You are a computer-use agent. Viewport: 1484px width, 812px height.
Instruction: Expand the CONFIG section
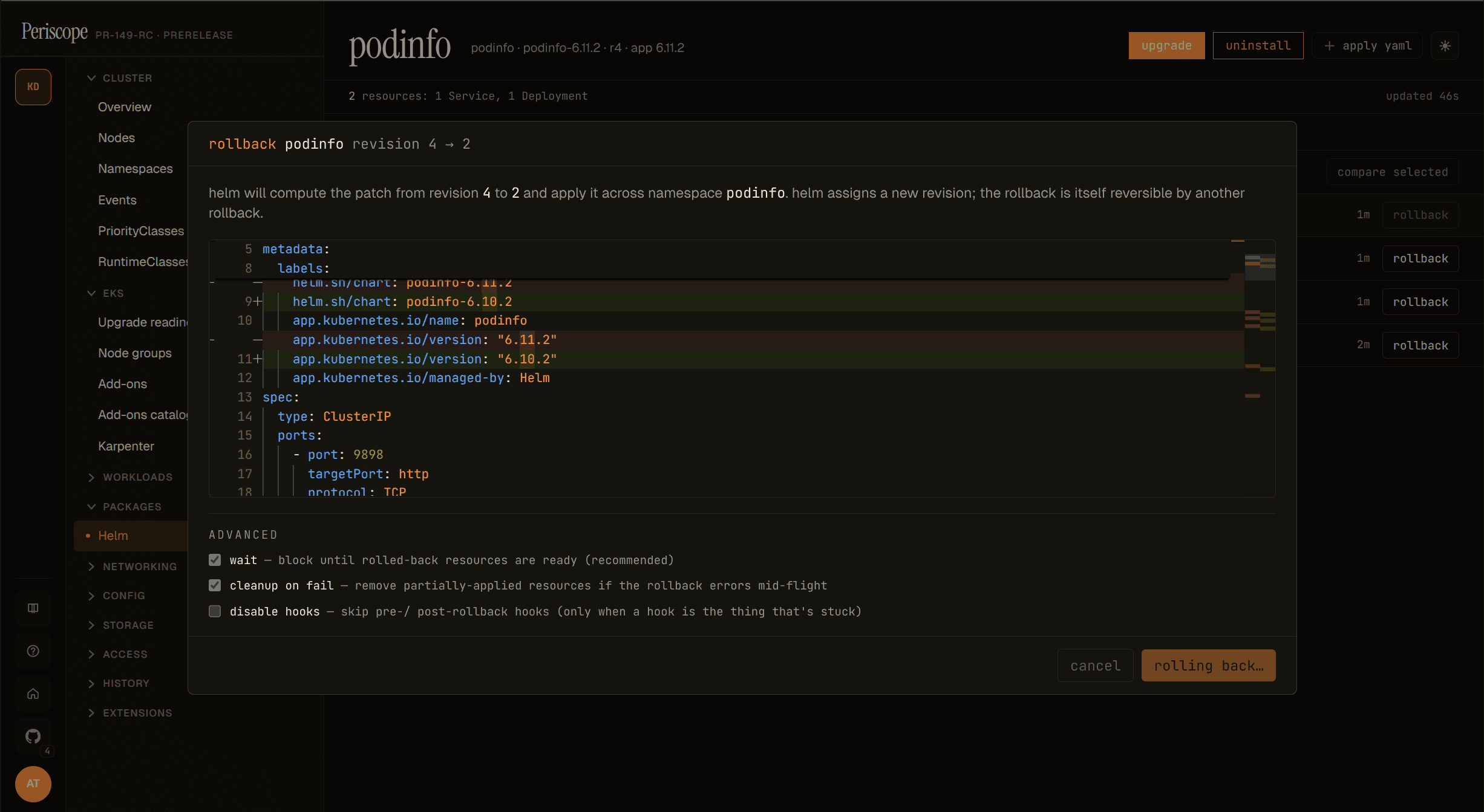point(117,596)
